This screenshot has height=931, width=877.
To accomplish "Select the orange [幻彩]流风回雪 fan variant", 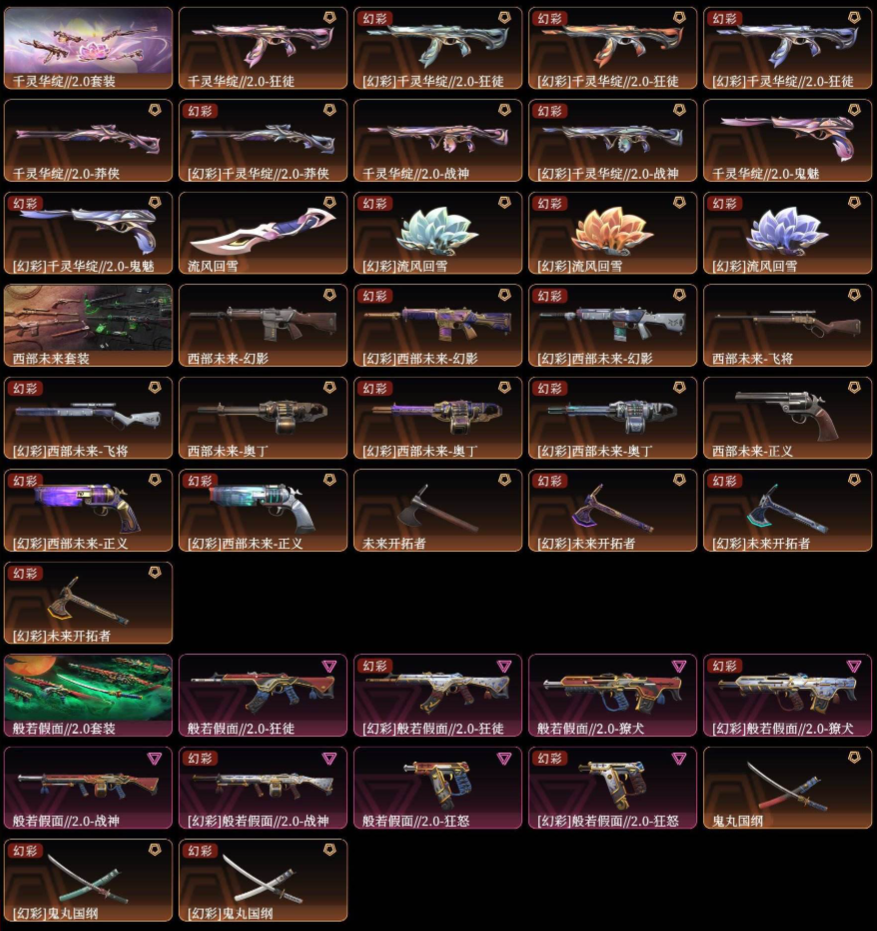I will (613, 233).
